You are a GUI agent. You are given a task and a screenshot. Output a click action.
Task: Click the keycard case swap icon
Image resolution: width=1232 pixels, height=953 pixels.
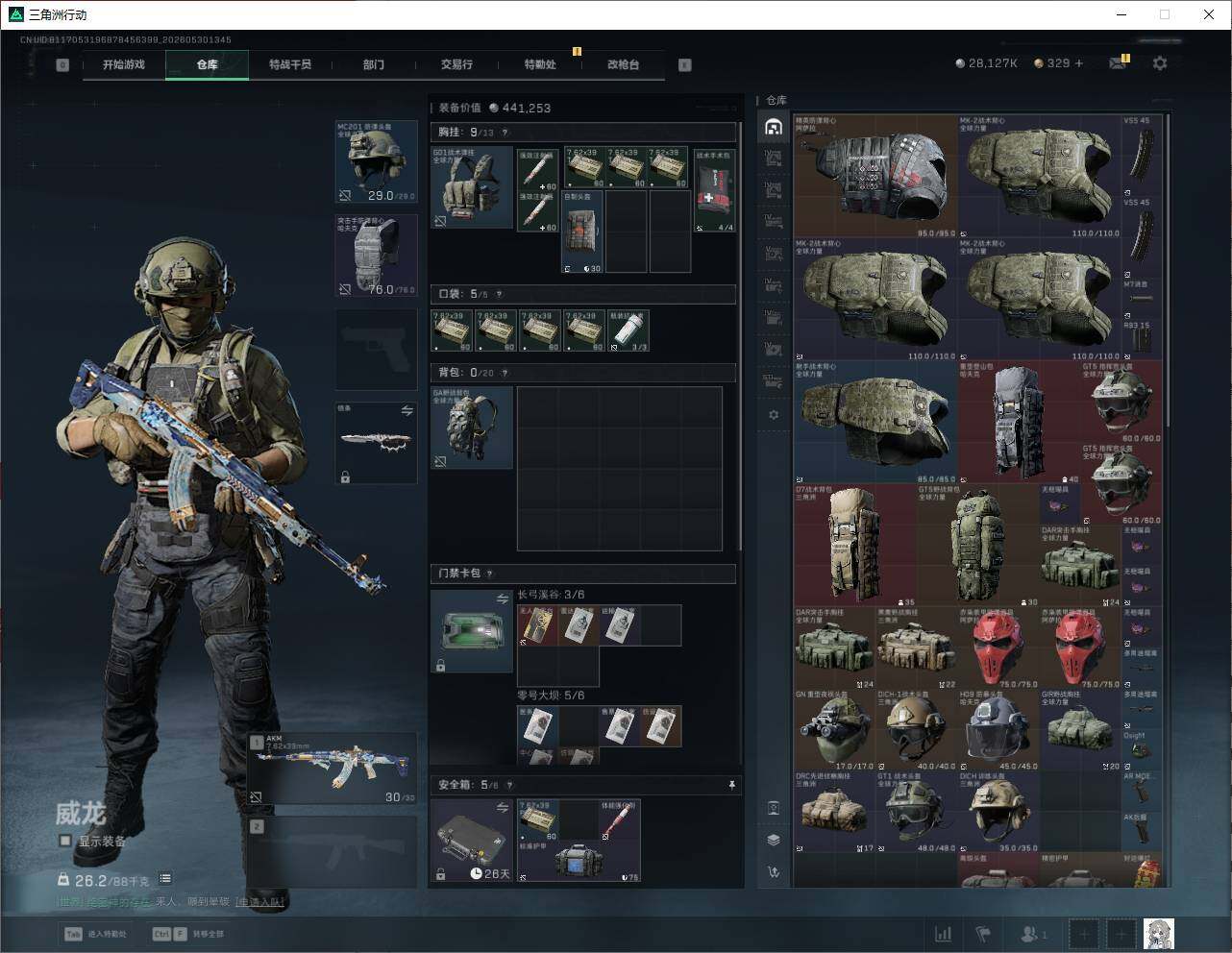coord(502,599)
